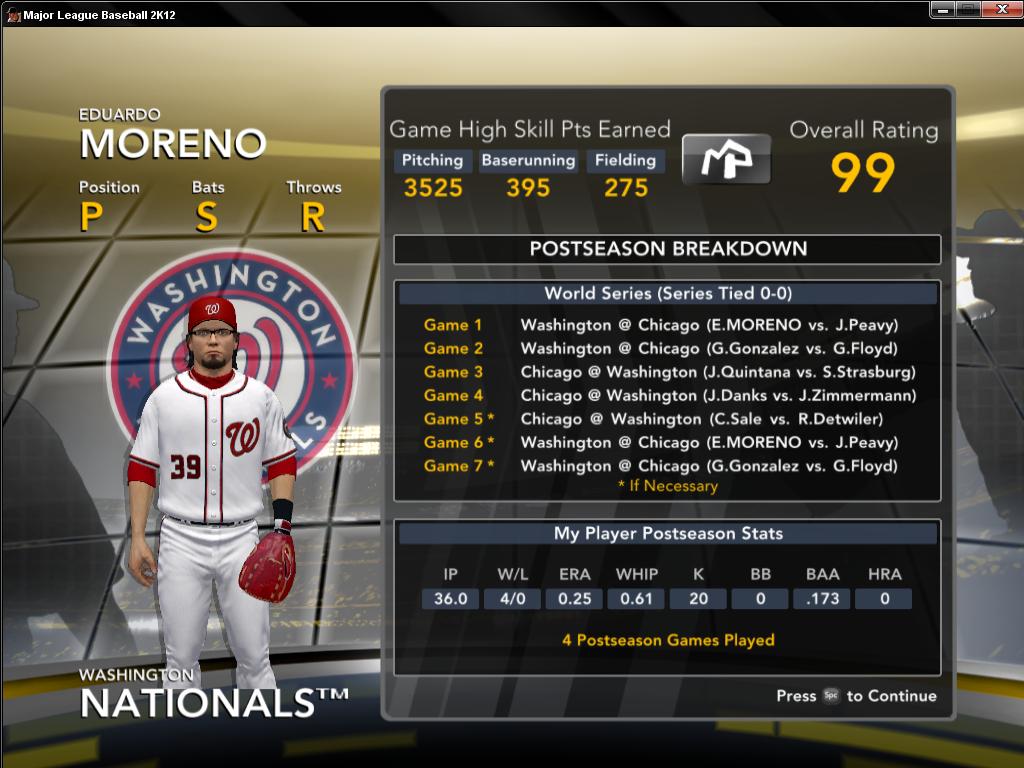Click Game 3 row J.Quintana vs. S.Strasburg
Image resolution: width=1024 pixels, height=768 pixels.
coord(669,372)
